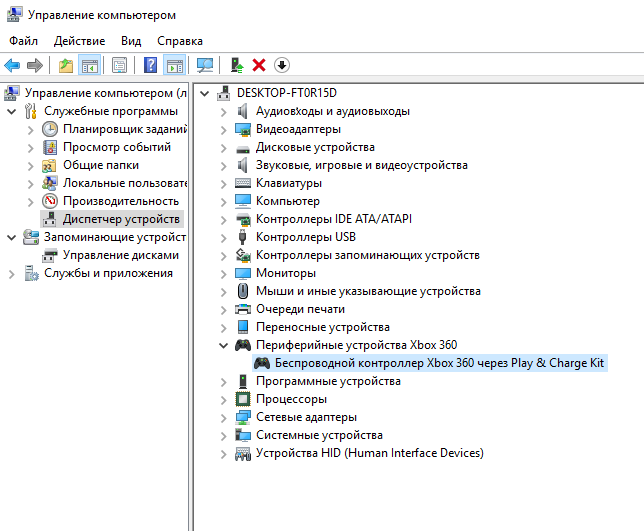
Task: Click the Контроллеры USB plug icon
Action: pos(243,237)
